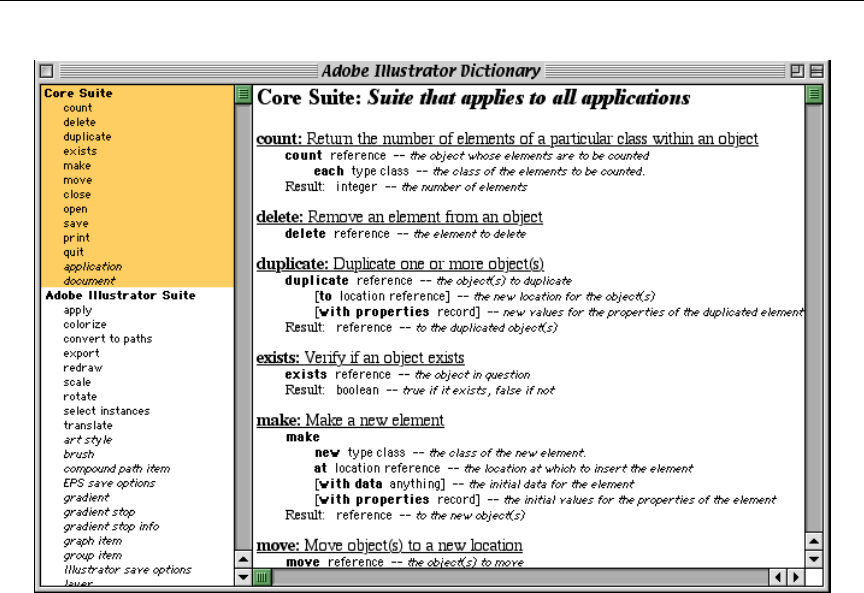
Task: Select 'apply' command in list
Action: (78, 310)
